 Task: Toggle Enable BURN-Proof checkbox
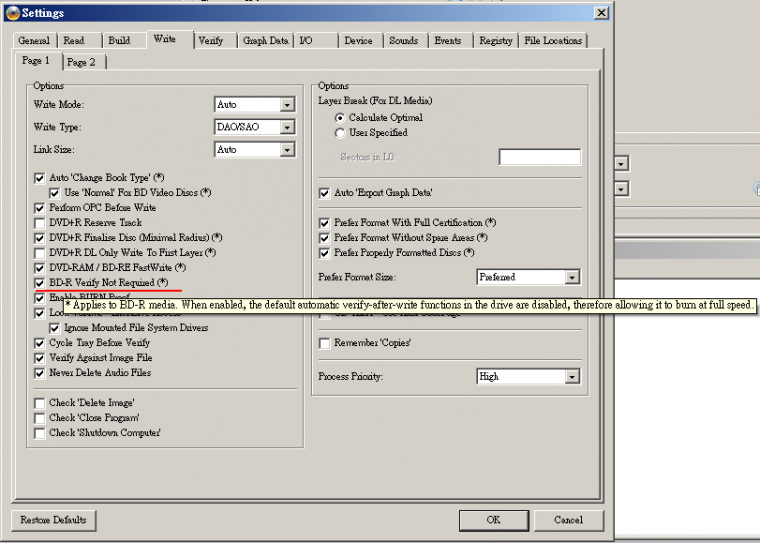point(40,298)
